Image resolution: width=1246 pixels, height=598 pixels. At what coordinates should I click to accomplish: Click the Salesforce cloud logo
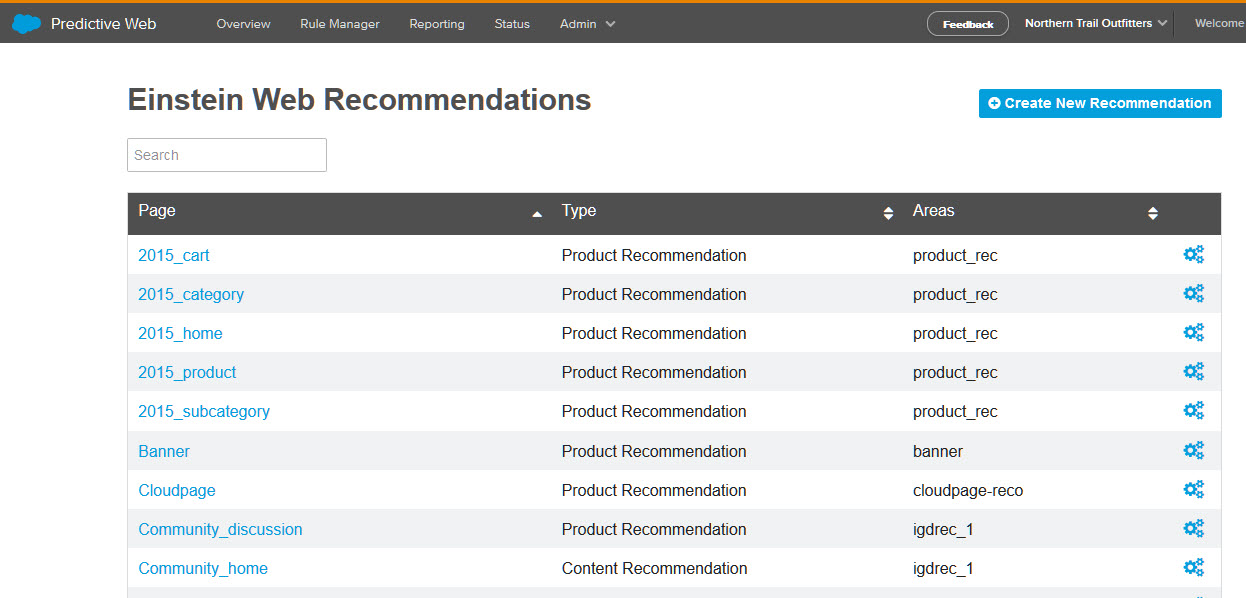point(27,23)
